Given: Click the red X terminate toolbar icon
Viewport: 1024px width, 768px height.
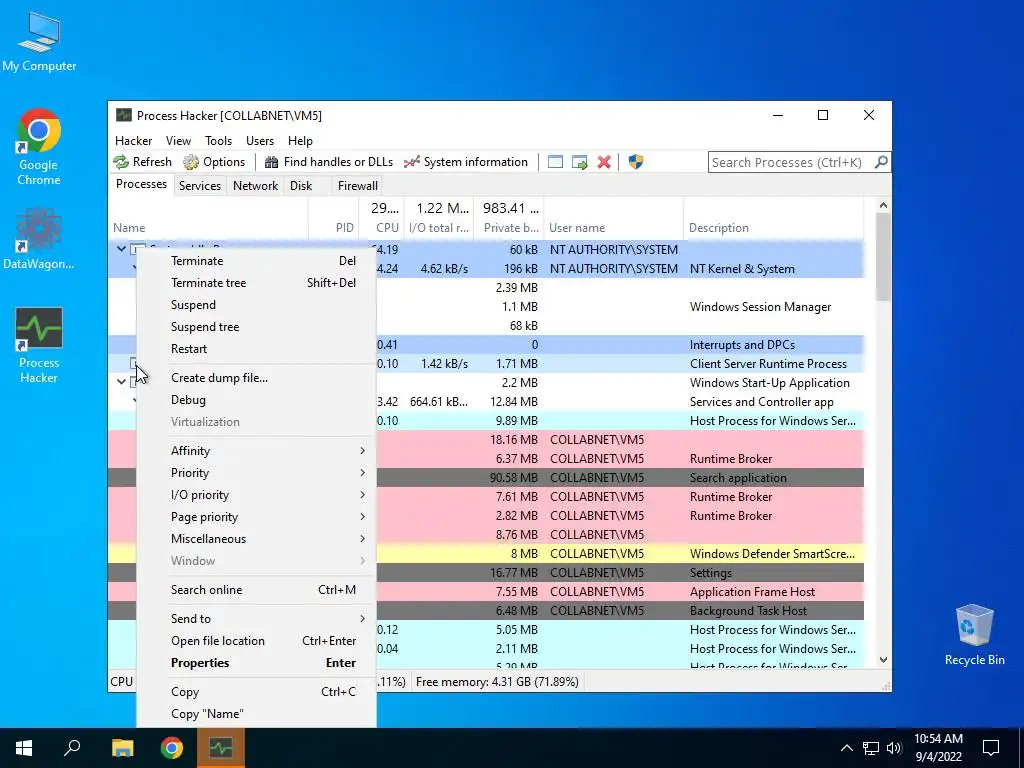Looking at the screenshot, I should tap(604, 162).
